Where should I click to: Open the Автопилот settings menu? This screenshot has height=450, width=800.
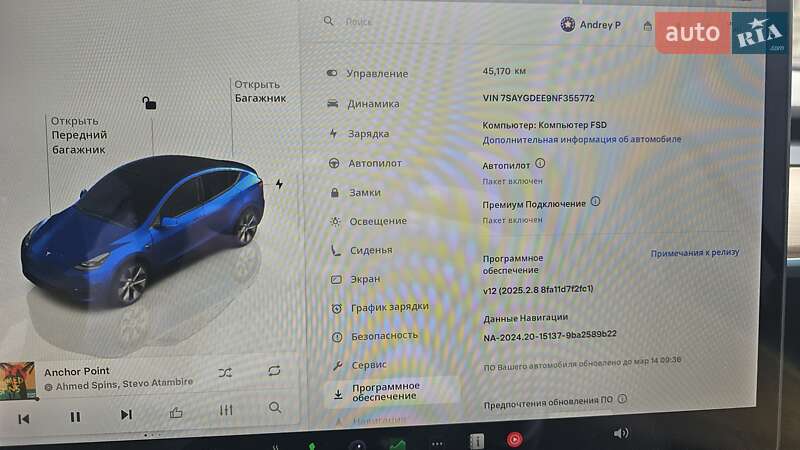pyautogui.click(x=375, y=163)
